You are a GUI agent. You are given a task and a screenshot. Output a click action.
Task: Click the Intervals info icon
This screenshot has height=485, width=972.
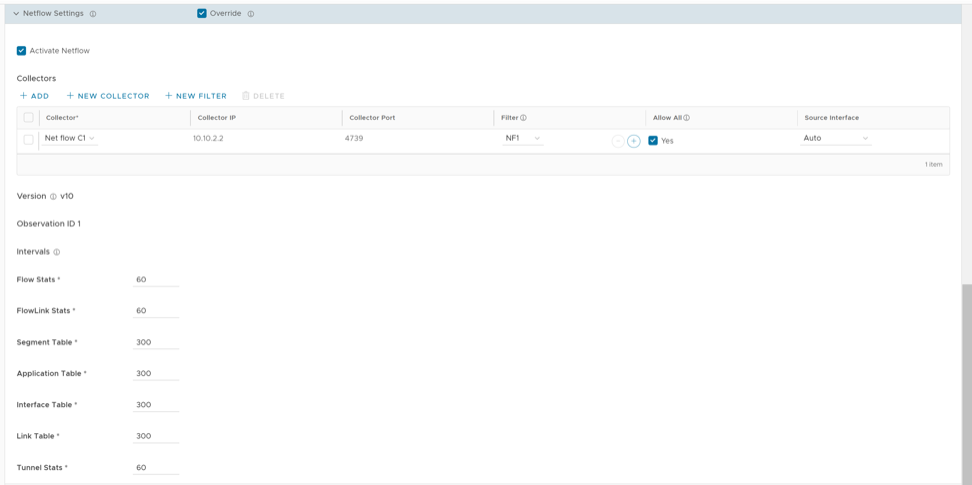[56, 252]
